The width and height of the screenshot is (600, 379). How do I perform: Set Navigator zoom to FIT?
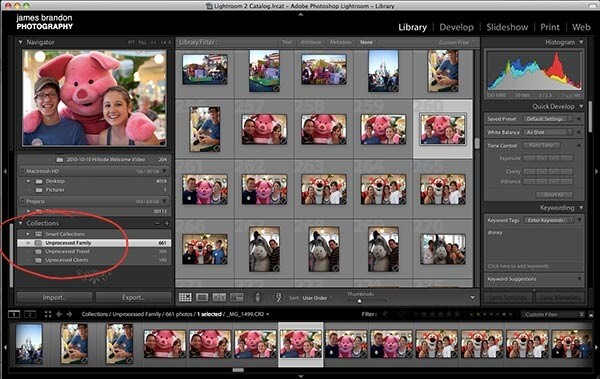(131, 42)
